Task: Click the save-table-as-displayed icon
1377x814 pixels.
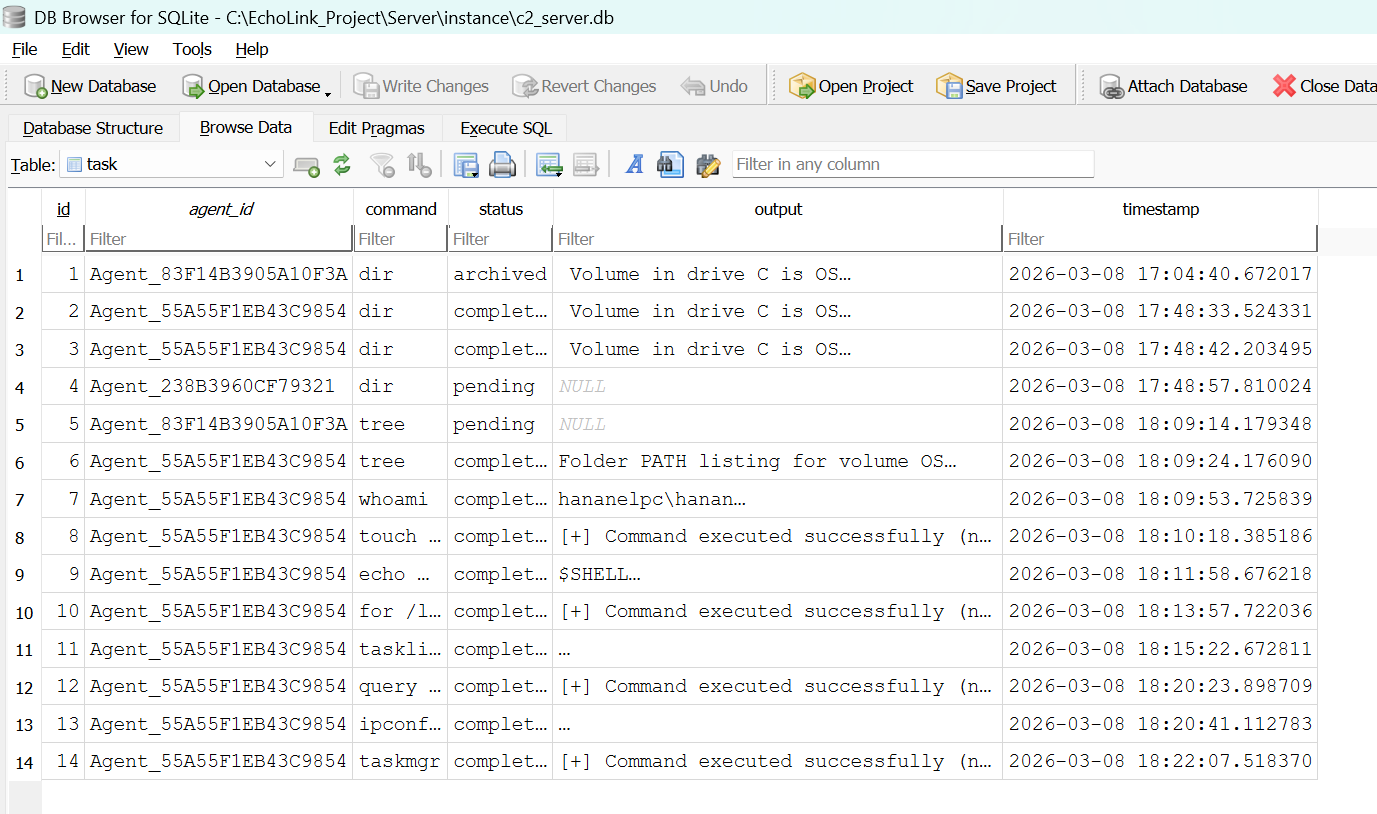Action: coord(466,164)
